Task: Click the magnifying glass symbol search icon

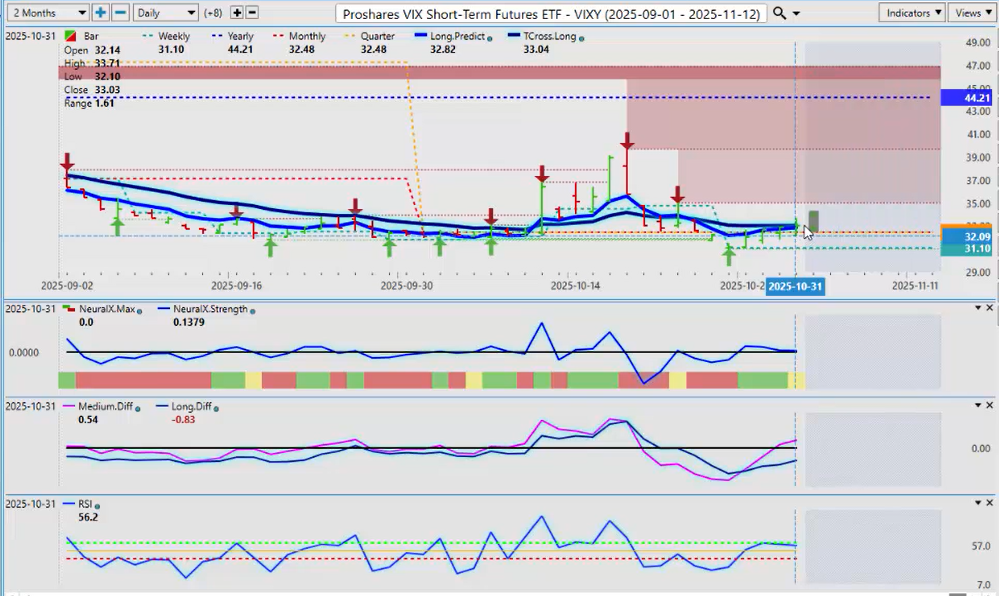Action: click(x=780, y=13)
